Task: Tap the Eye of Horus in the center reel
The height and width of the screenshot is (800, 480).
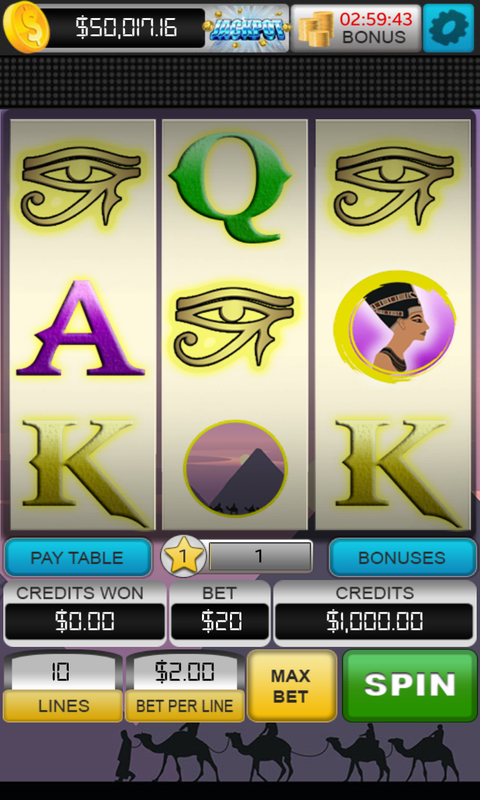Action: [x=235, y=327]
